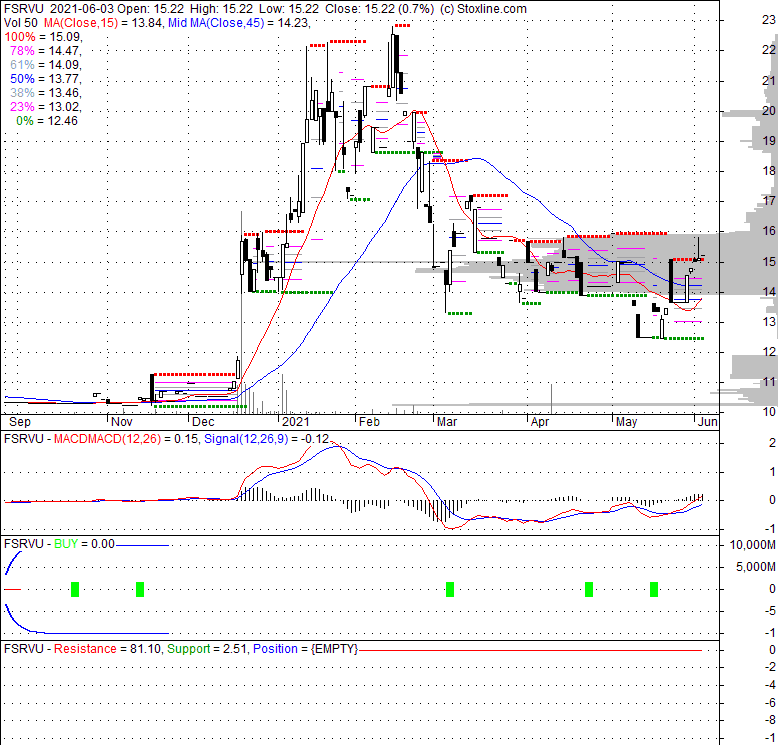This screenshot has height=745, width=780.
Task: Click the price axis label 20
Action: tap(769, 110)
